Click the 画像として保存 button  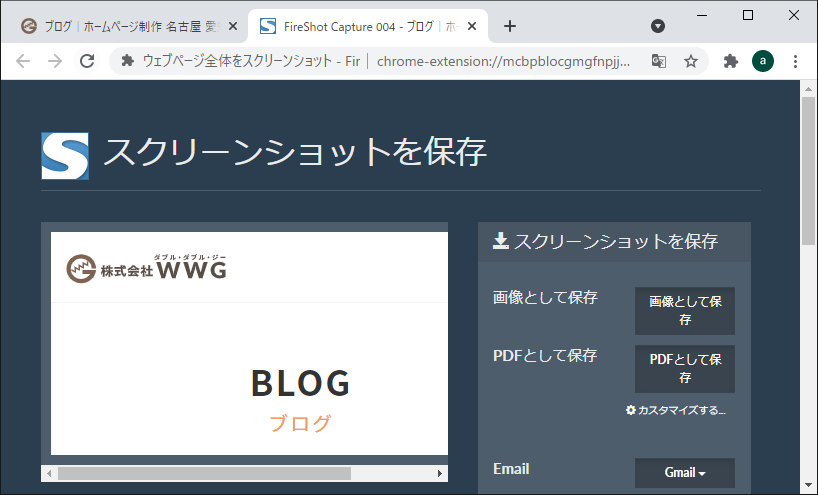[x=685, y=311]
